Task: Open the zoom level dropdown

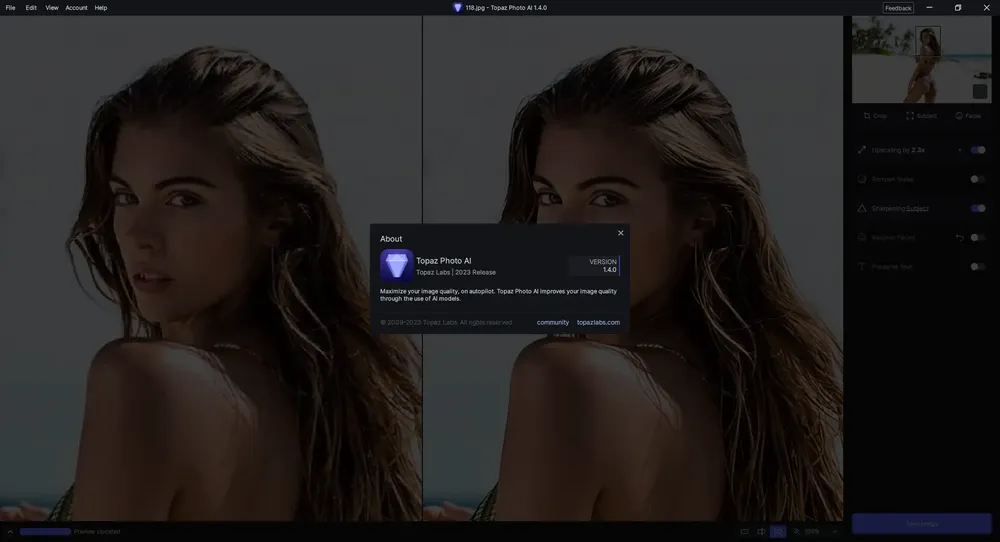Action: [x=835, y=531]
